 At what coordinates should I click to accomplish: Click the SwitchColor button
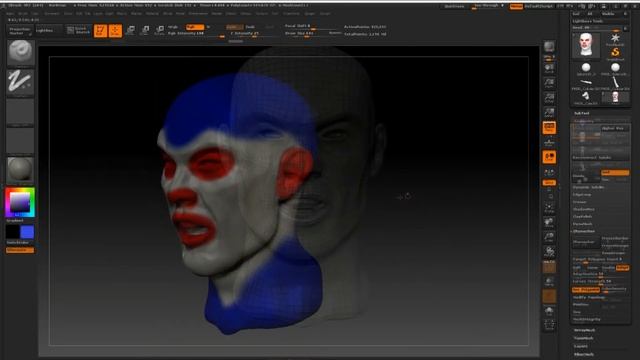18,242
